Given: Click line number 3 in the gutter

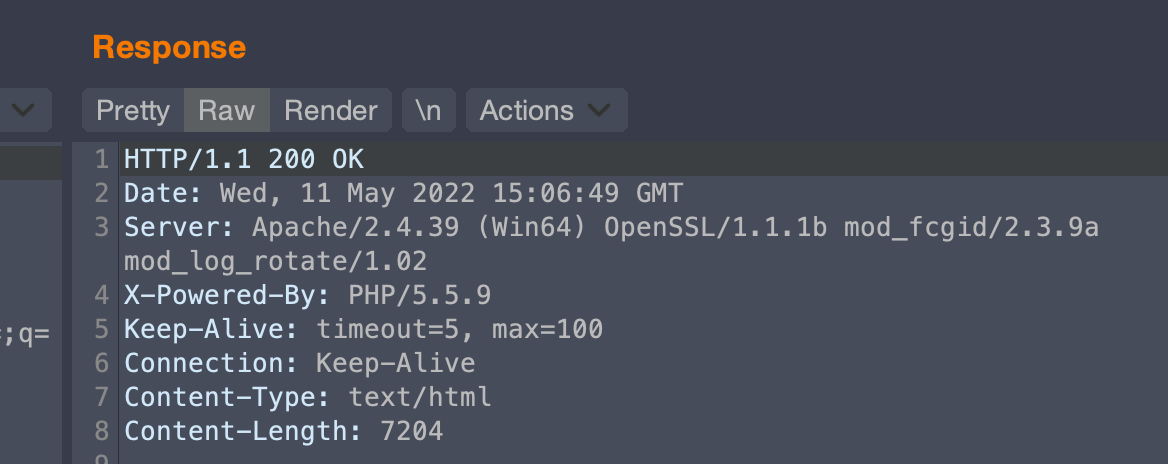Looking at the screenshot, I should click(x=101, y=227).
